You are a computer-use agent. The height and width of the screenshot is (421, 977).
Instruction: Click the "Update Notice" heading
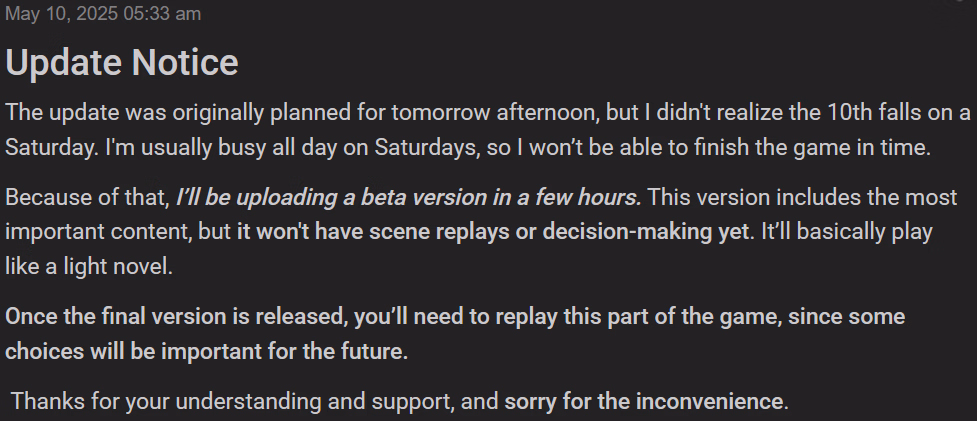coord(122,62)
